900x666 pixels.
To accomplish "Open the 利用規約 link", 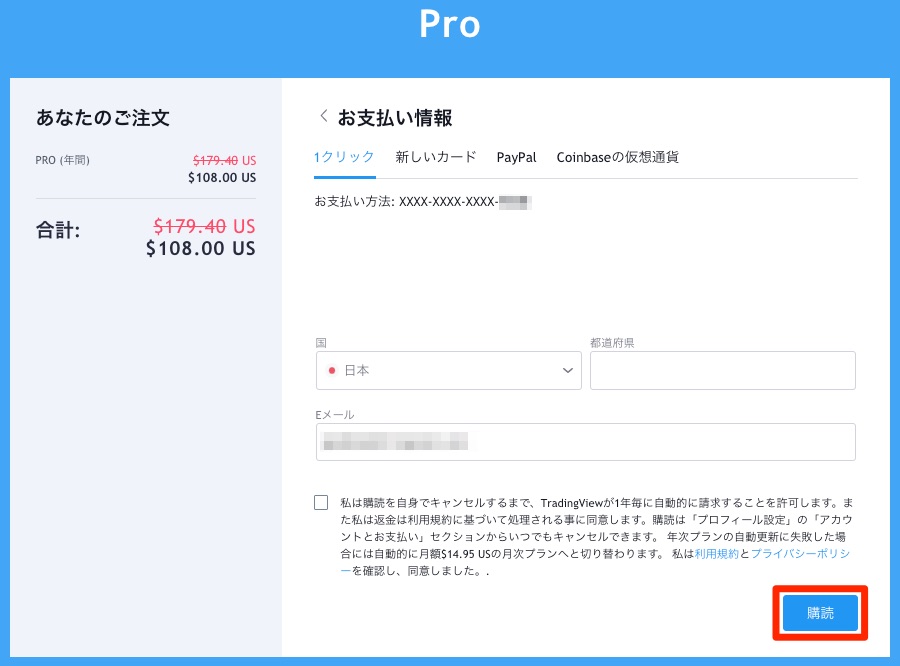I will click(x=716, y=554).
